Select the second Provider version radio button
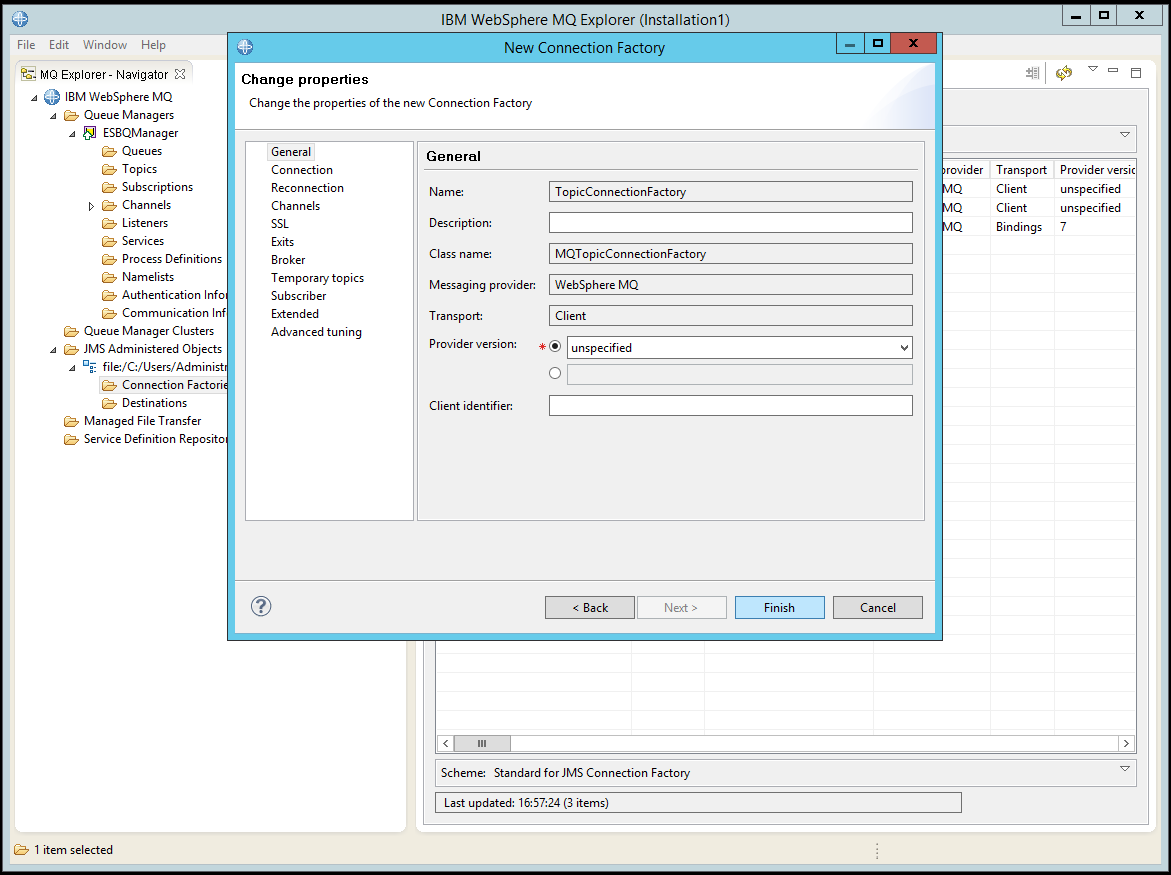1171x875 pixels. click(x=556, y=372)
